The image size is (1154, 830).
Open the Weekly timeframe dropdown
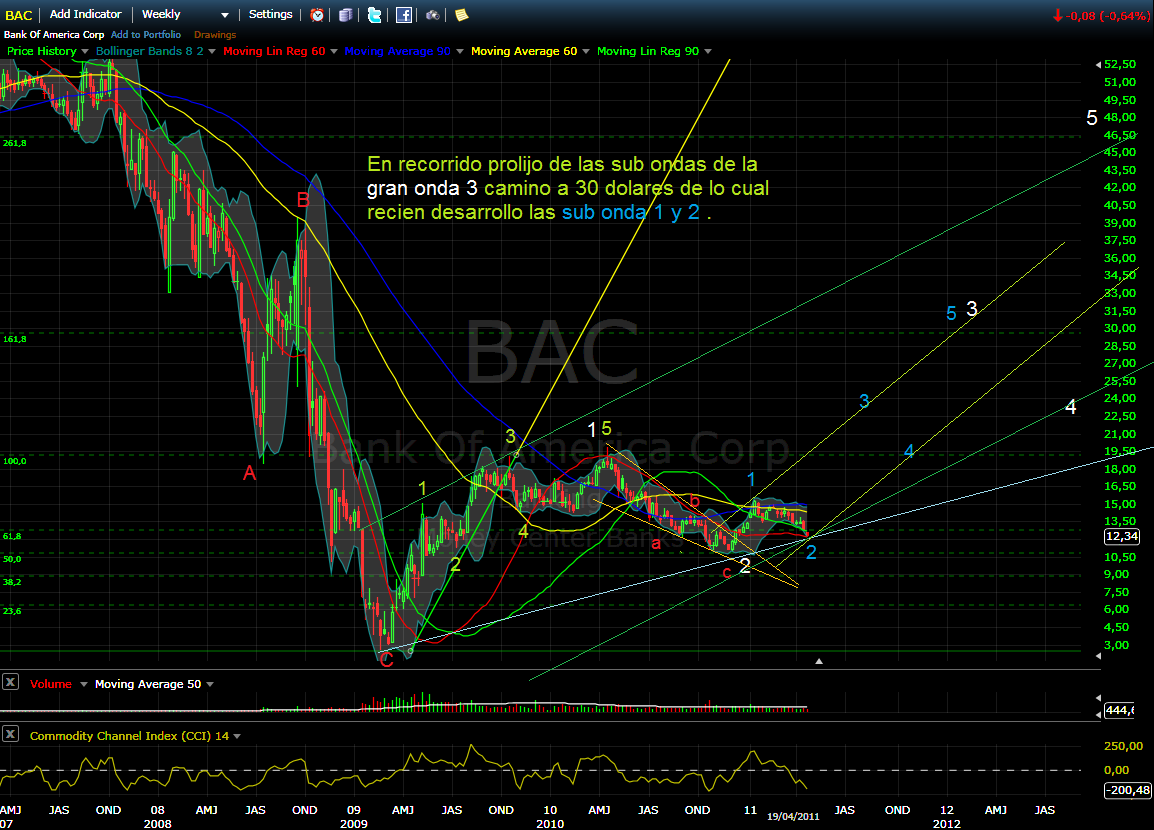[185, 14]
